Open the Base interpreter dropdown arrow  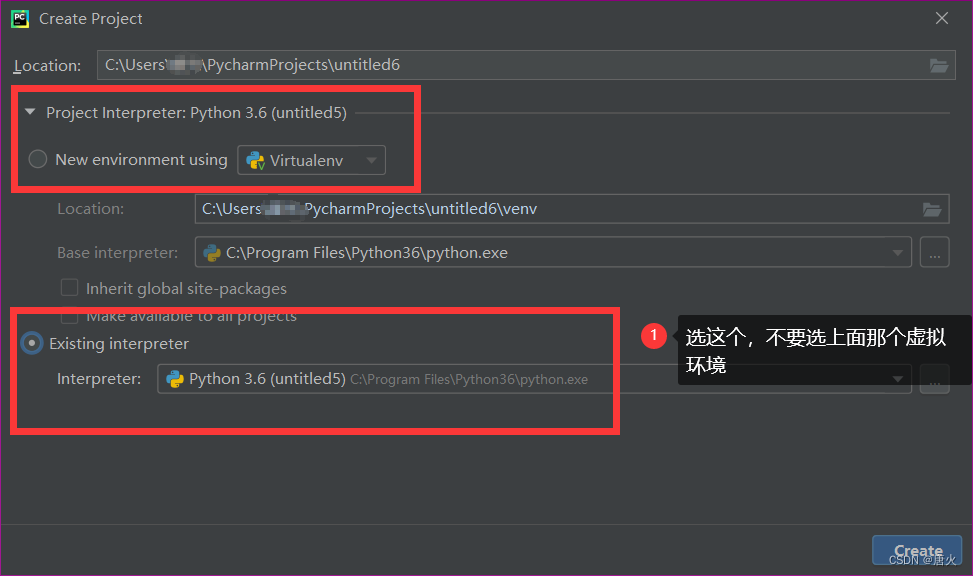click(x=897, y=253)
